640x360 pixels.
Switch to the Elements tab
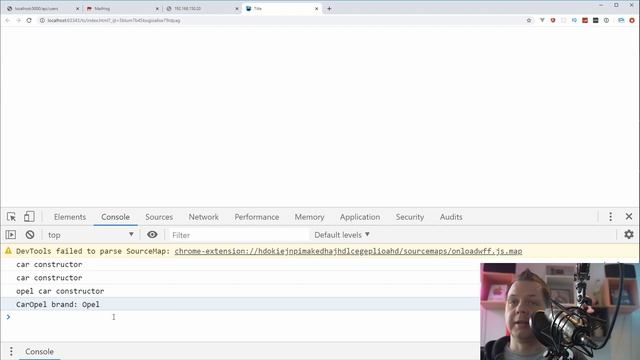(x=70, y=217)
